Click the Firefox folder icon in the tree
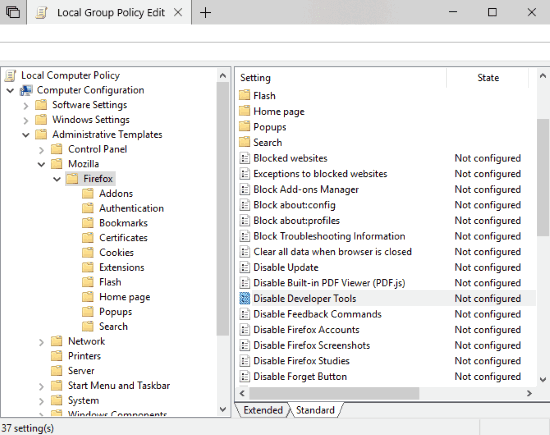 [x=72, y=179]
